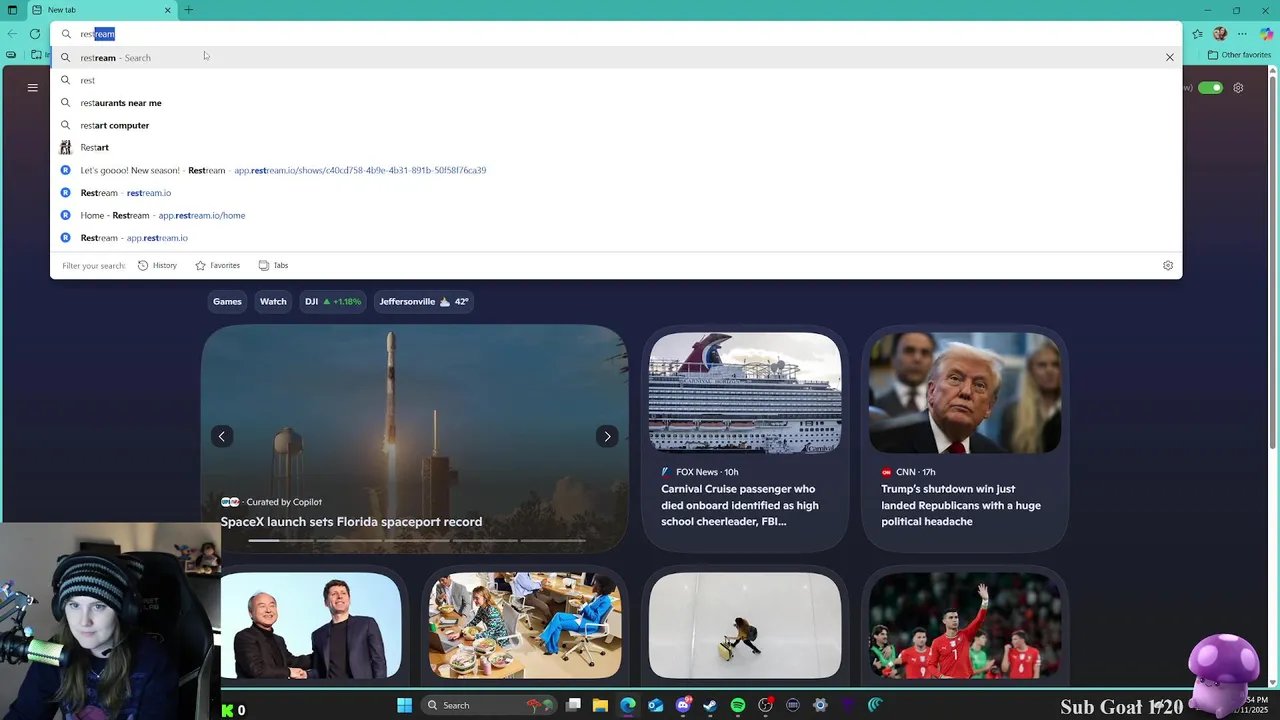
Task: Open the Favorites hub star icon
Action: (x=1197, y=34)
